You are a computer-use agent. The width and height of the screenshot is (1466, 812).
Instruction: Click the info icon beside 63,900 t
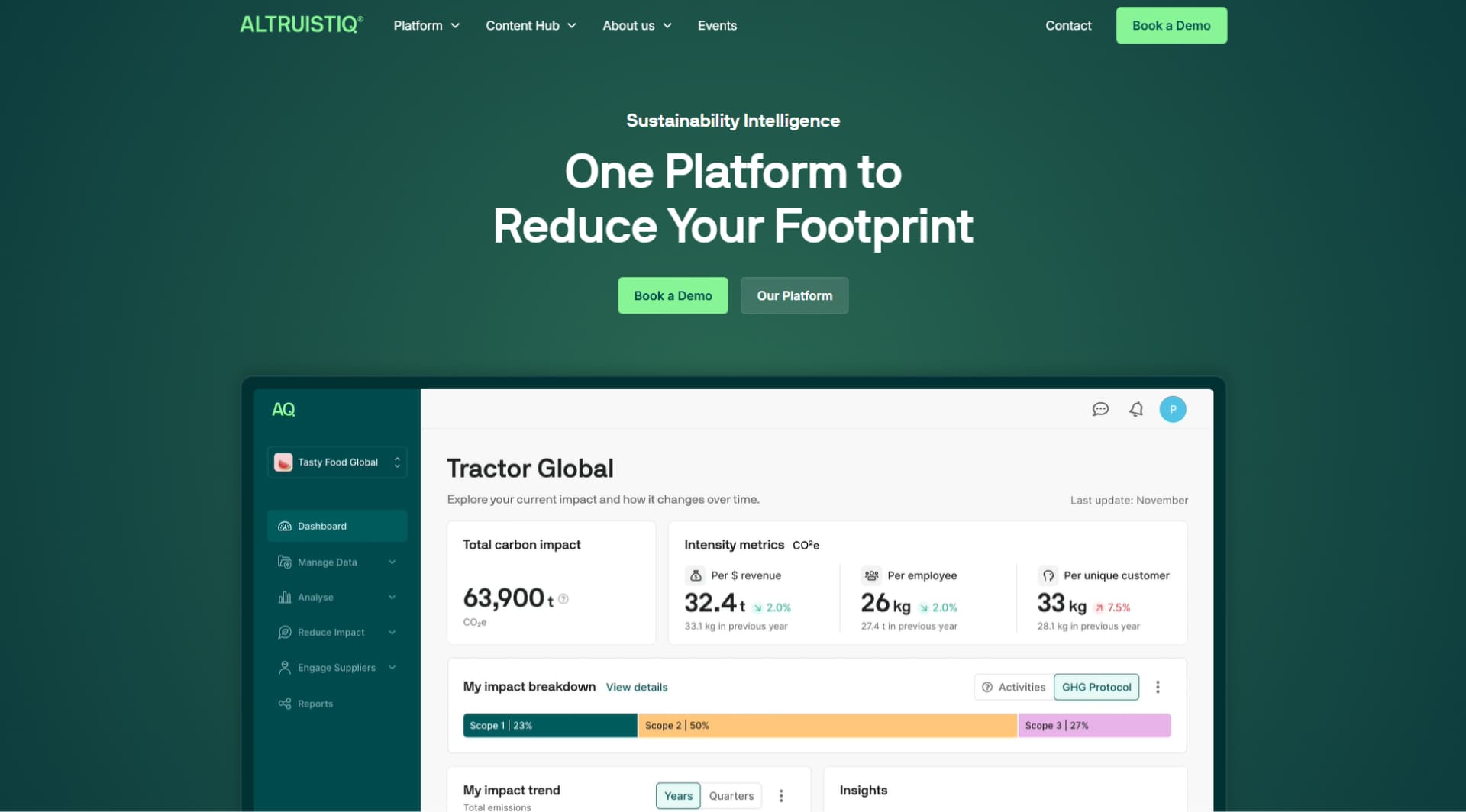(563, 599)
